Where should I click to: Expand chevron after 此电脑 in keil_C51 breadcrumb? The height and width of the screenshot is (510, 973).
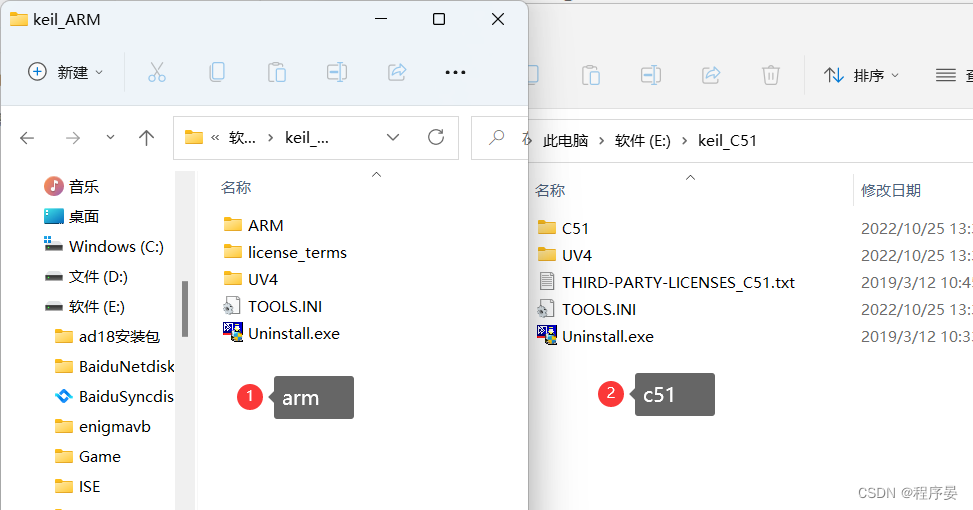pyautogui.click(x=601, y=141)
